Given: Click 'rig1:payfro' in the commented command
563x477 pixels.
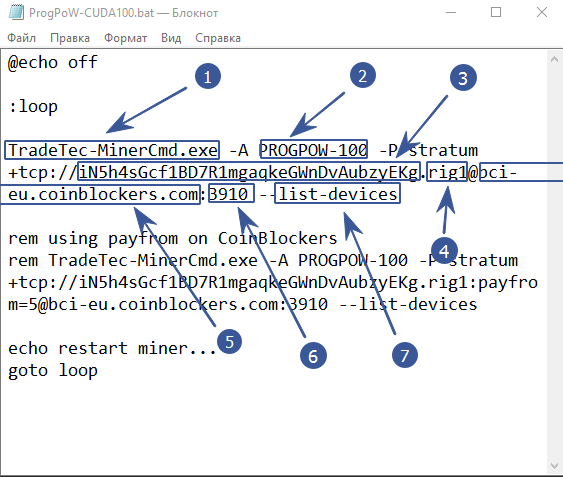Looking at the screenshot, I should click(x=483, y=283).
